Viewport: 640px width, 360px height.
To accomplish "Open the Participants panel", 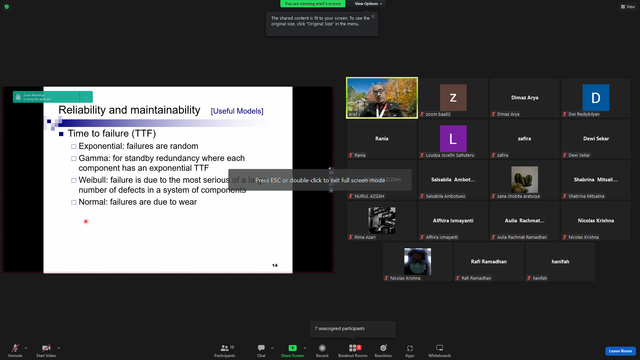I will (224, 350).
